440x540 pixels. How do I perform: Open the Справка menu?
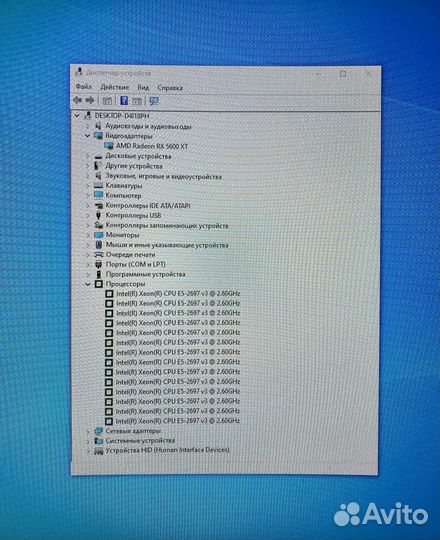click(x=170, y=88)
